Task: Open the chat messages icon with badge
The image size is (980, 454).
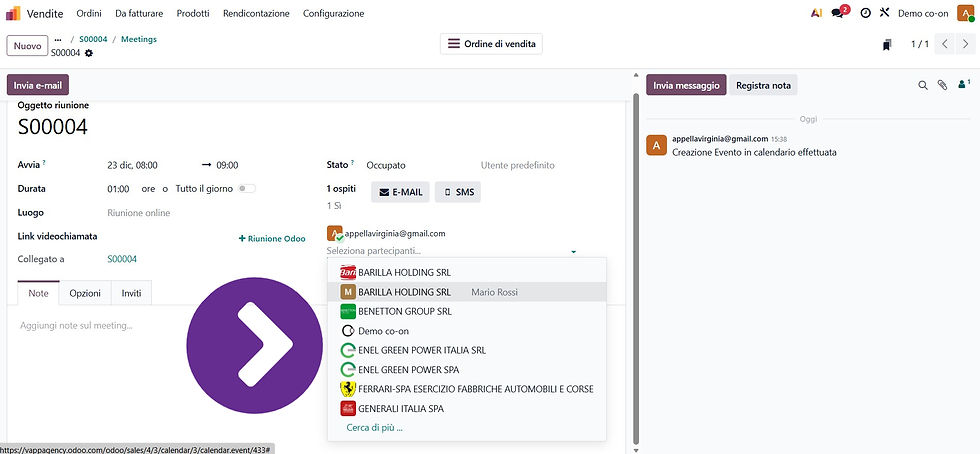Action: point(840,13)
